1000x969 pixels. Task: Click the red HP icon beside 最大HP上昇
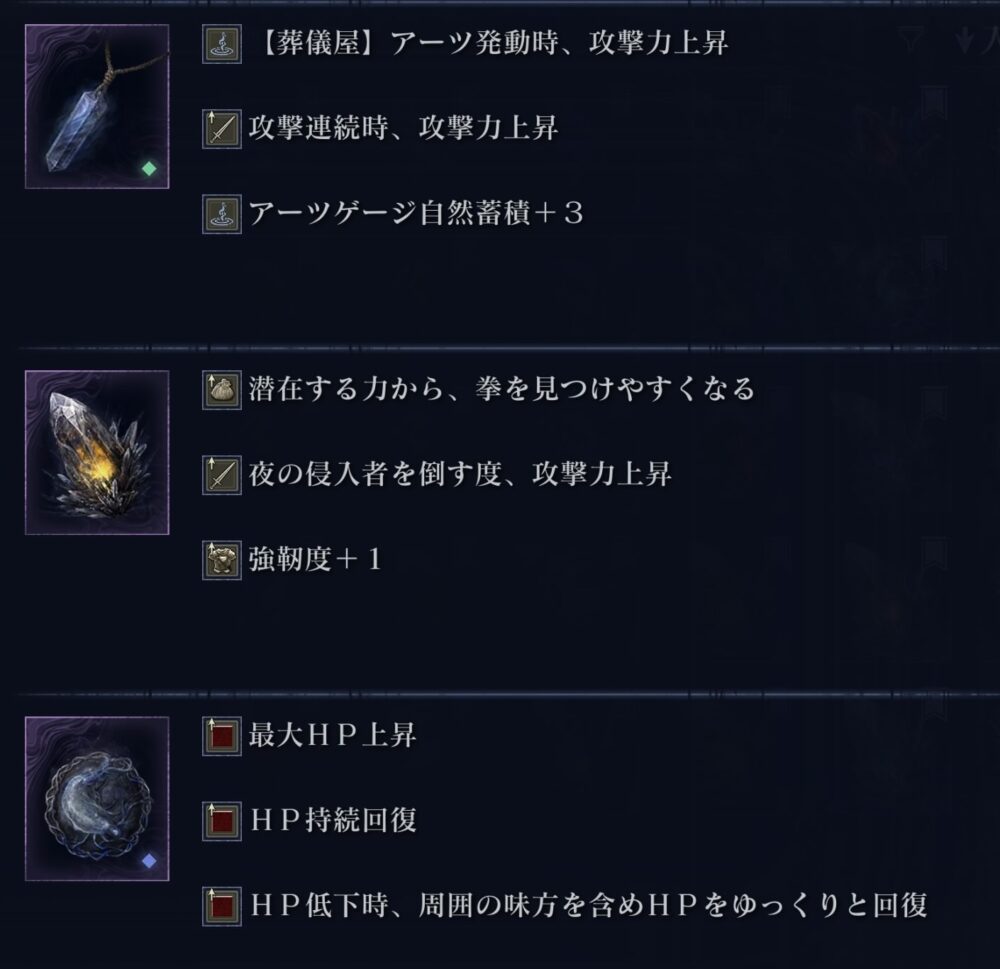coord(222,736)
